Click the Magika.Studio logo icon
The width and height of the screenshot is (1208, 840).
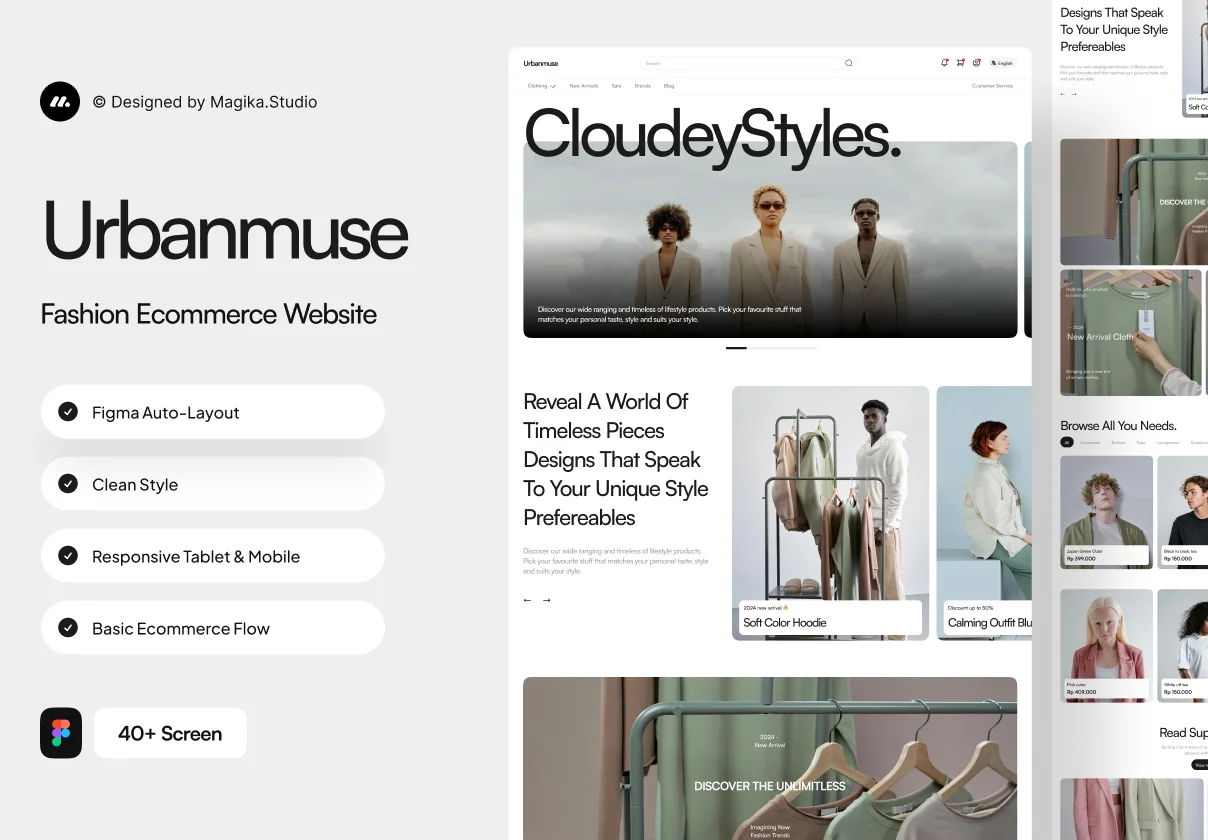pos(60,102)
